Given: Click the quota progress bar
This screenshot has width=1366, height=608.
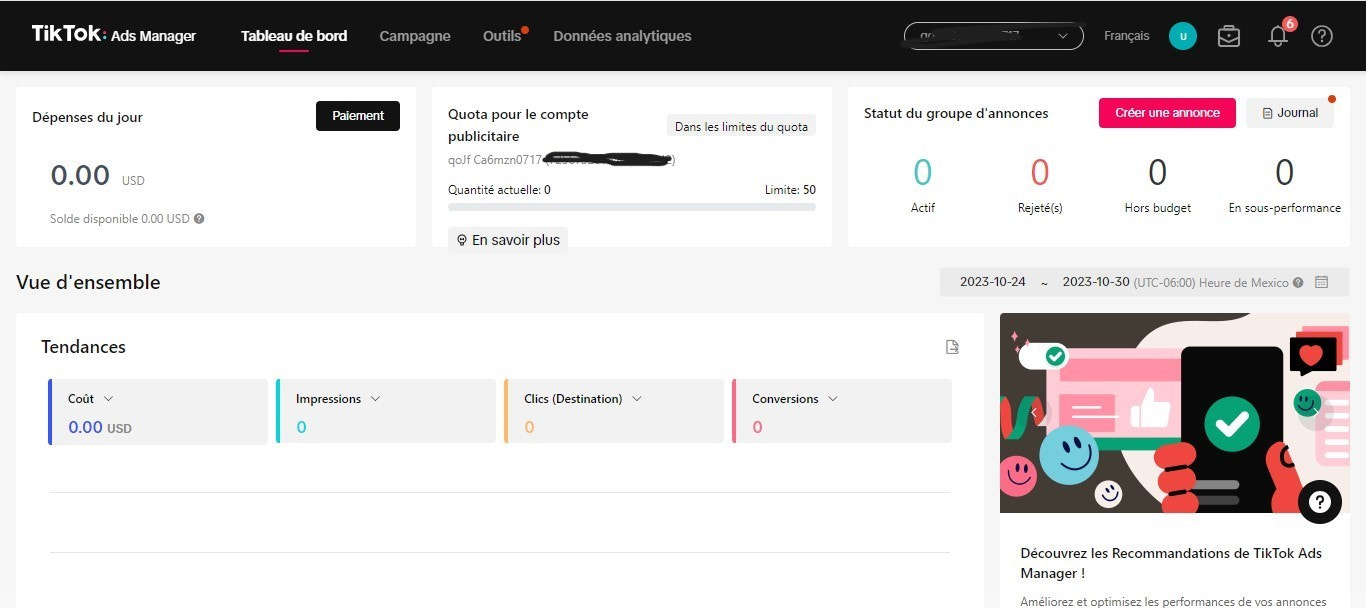Looking at the screenshot, I should [x=631, y=207].
